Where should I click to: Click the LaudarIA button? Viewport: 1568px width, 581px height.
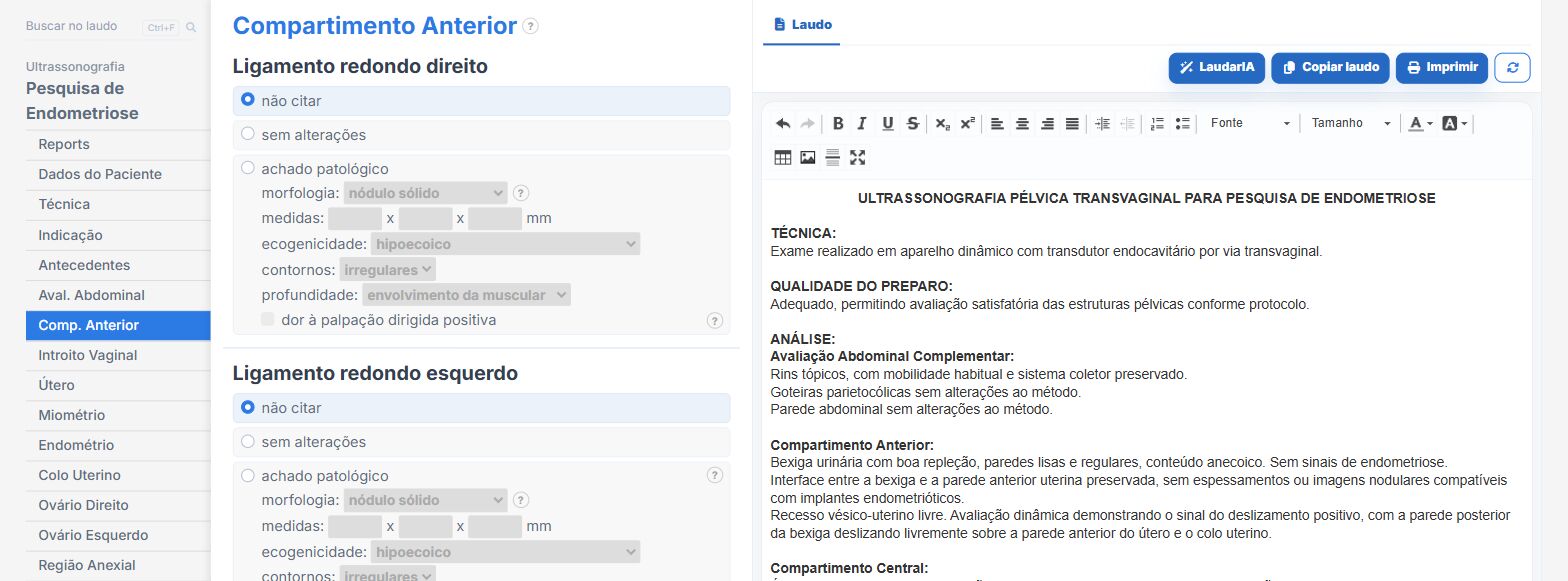pos(1217,68)
